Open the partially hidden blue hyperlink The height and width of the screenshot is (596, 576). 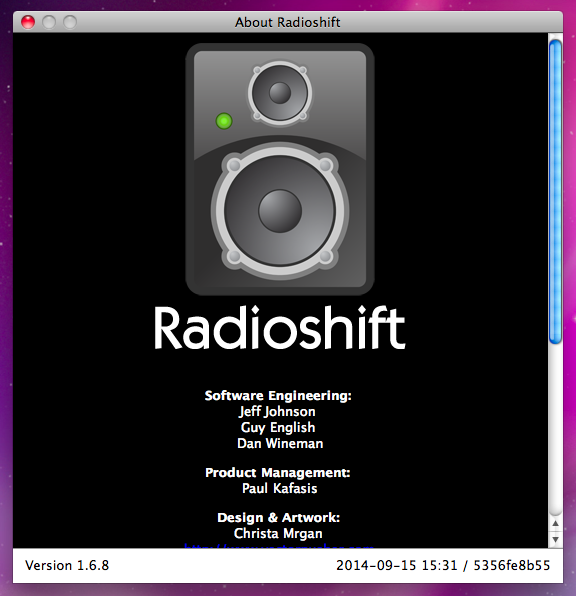[279, 546]
